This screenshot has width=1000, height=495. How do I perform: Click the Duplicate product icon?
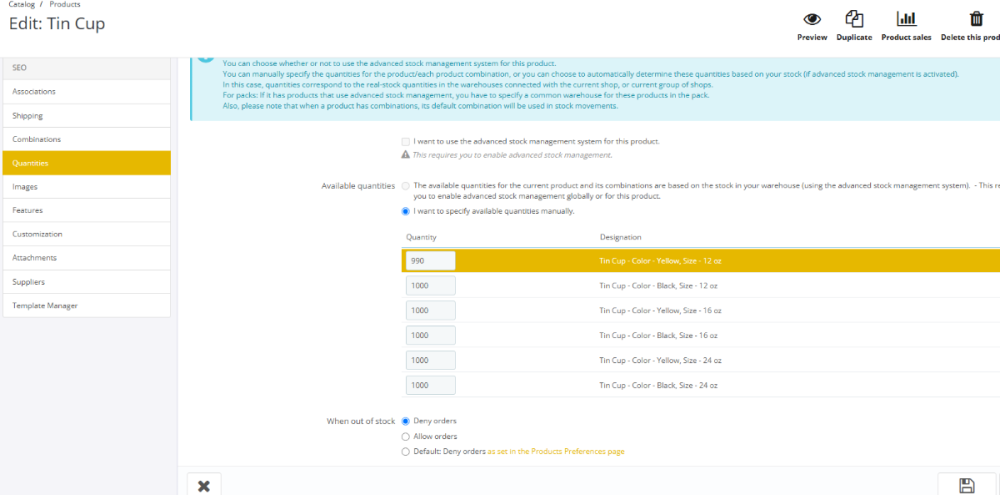[x=854, y=19]
